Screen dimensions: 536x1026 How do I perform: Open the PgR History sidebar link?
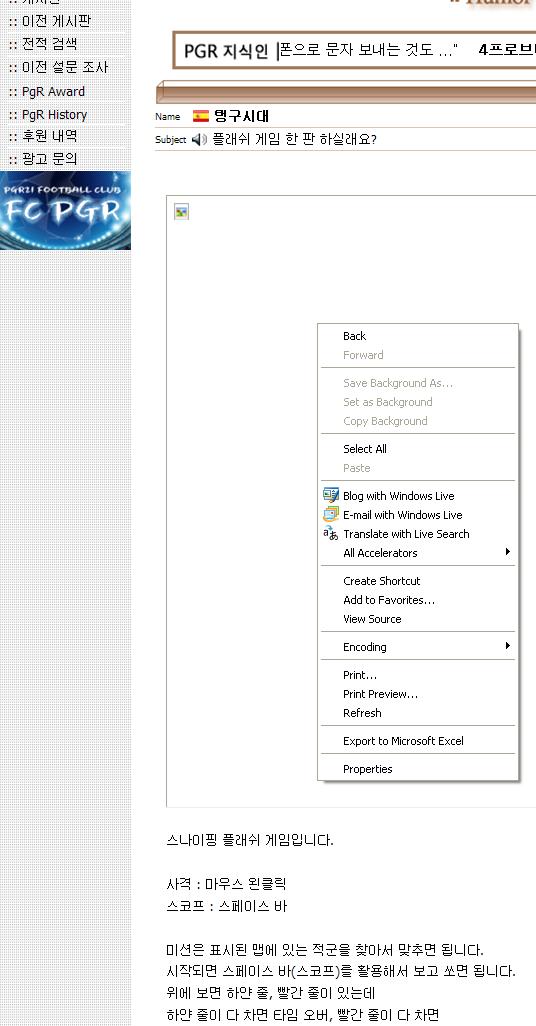[54, 115]
